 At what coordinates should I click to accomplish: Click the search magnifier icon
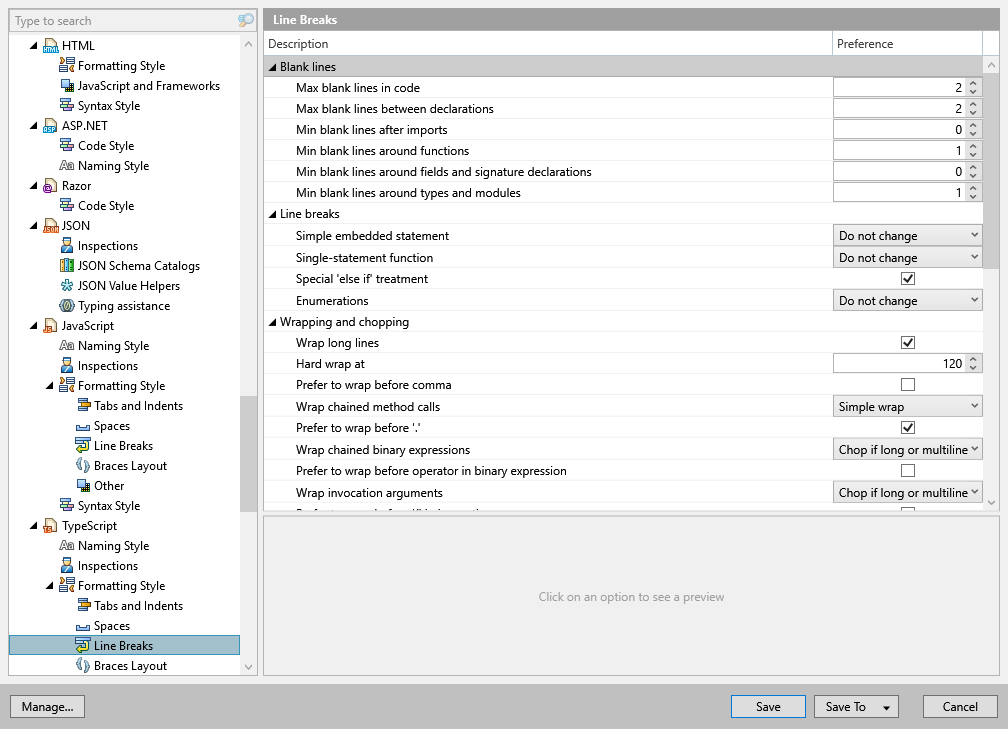click(246, 20)
